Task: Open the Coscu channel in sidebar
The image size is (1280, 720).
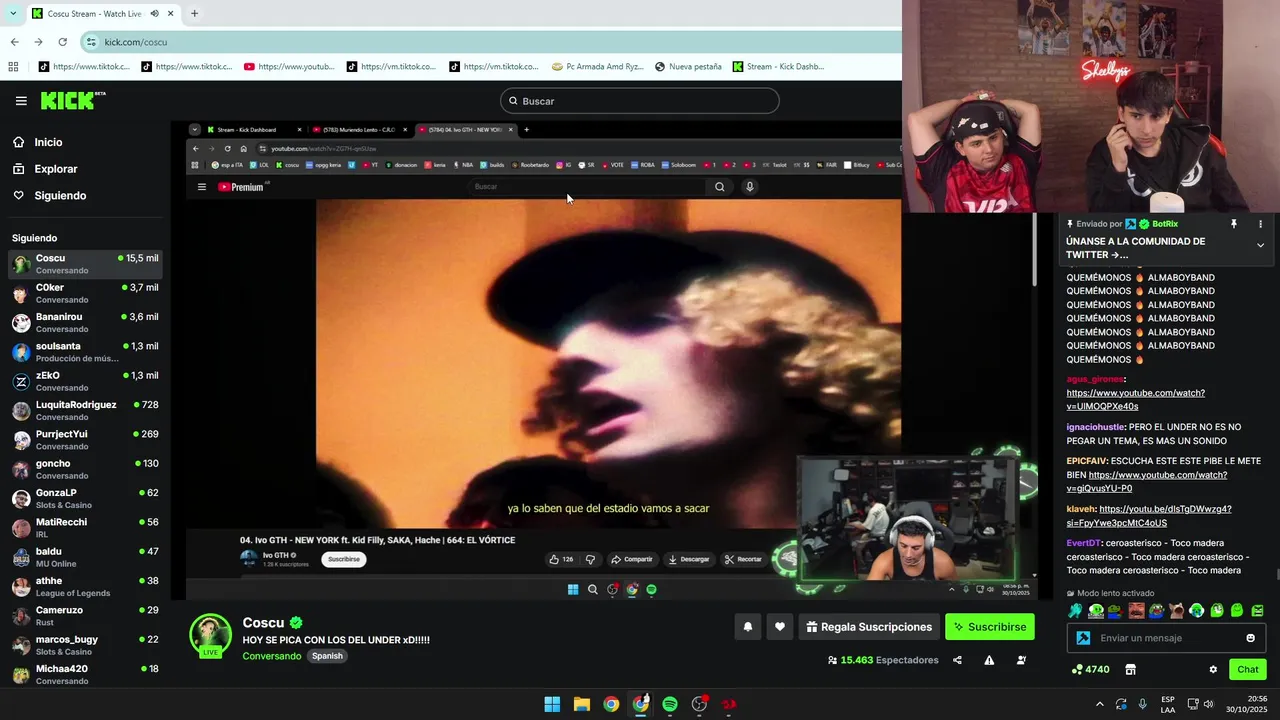Action: [86, 264]
